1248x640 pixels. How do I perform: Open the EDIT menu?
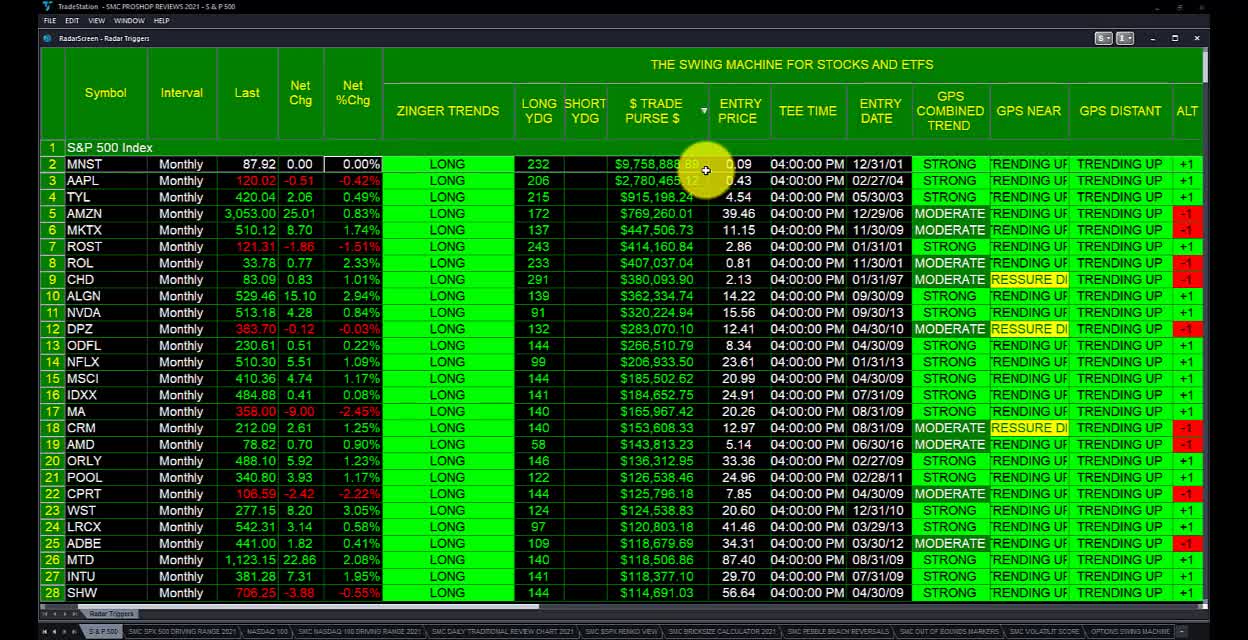pos(72,20)
